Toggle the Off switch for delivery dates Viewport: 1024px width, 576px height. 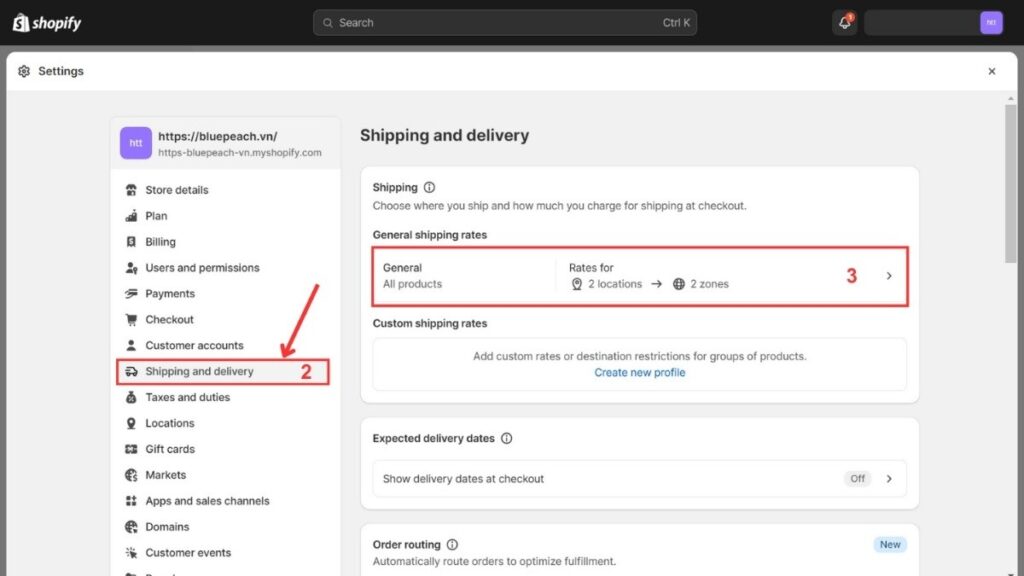(857, 478)
